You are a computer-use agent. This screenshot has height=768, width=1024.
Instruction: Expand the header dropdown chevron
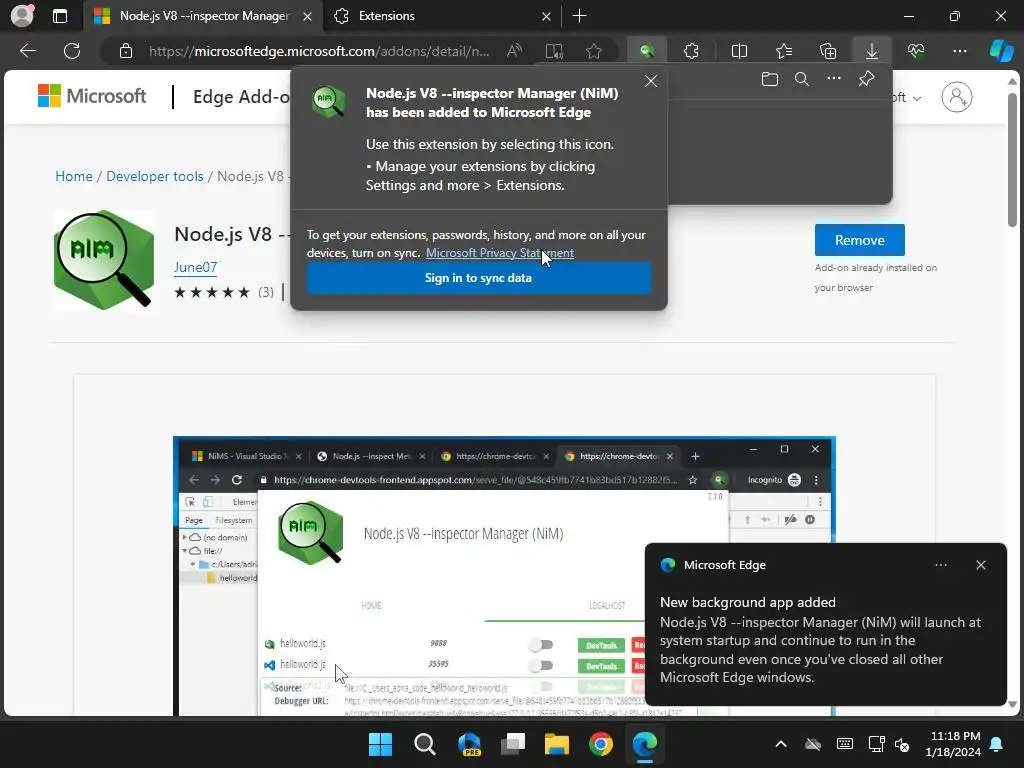(917, 98)
